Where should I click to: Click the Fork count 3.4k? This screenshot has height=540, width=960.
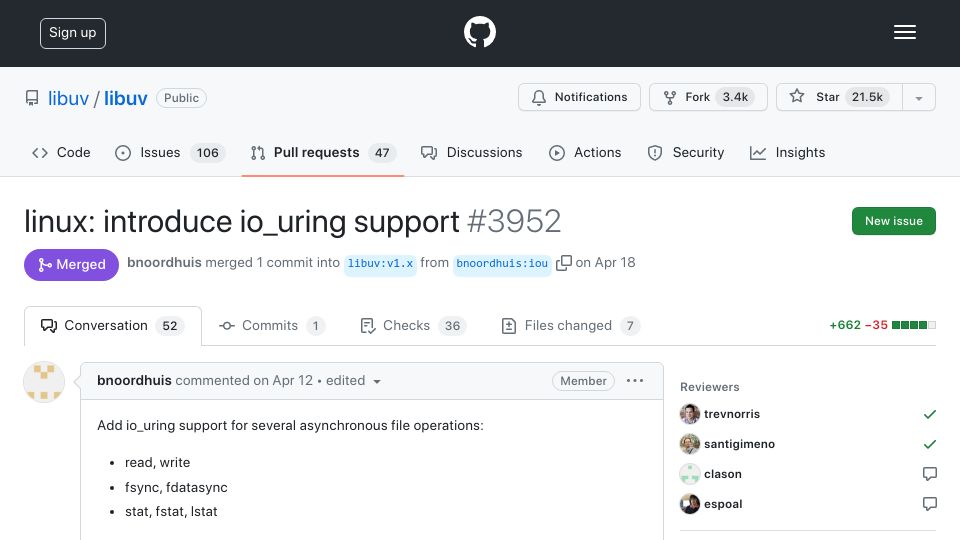(x=735, y=97)
